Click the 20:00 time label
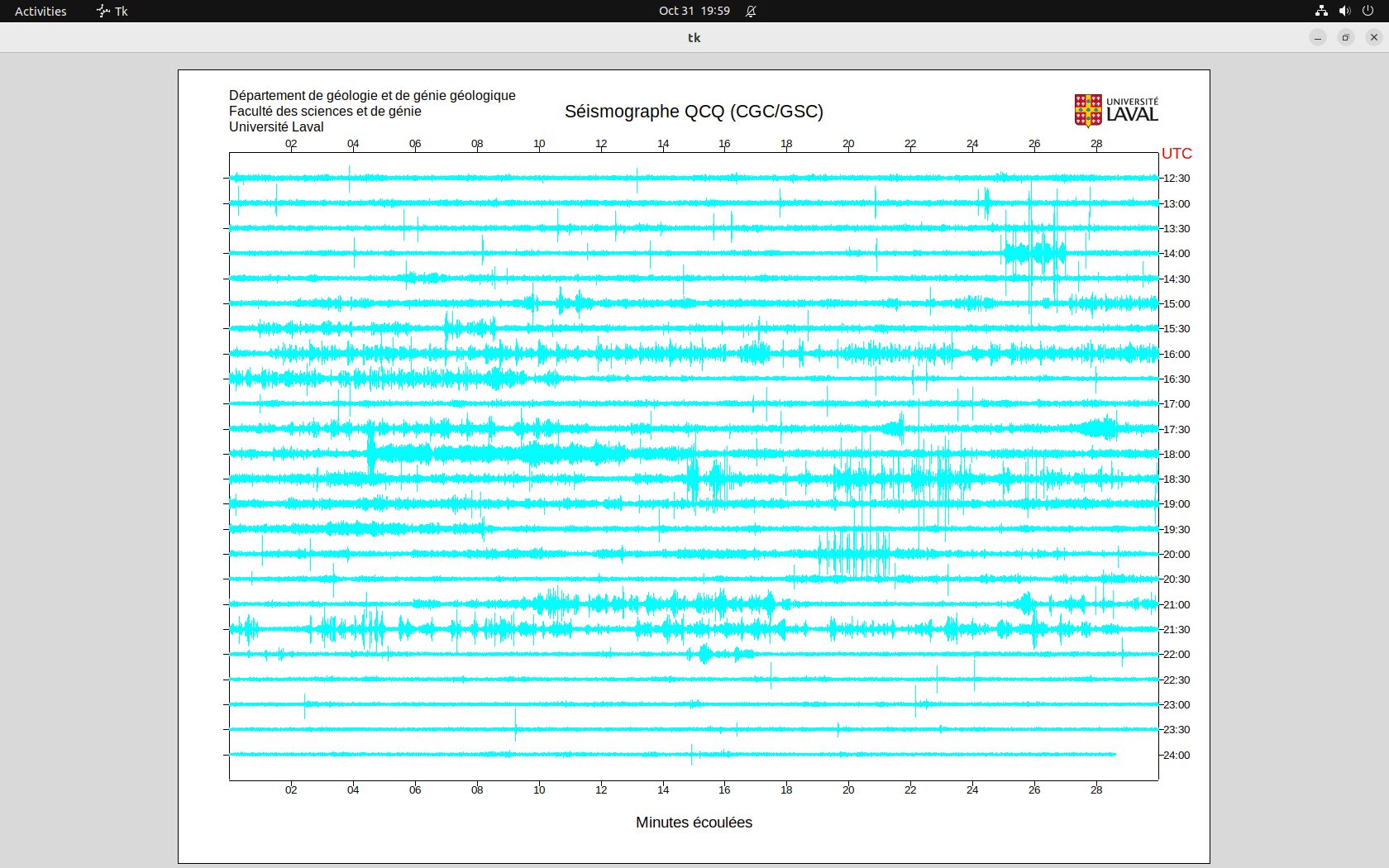Viewport: 1389px width, 868px height. tap(1177, 555)
